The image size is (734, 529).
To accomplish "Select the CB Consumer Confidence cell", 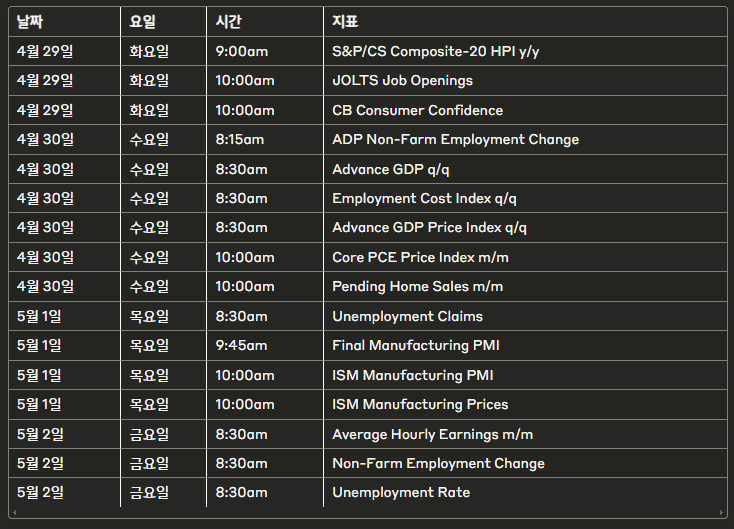I will point(417,110).
